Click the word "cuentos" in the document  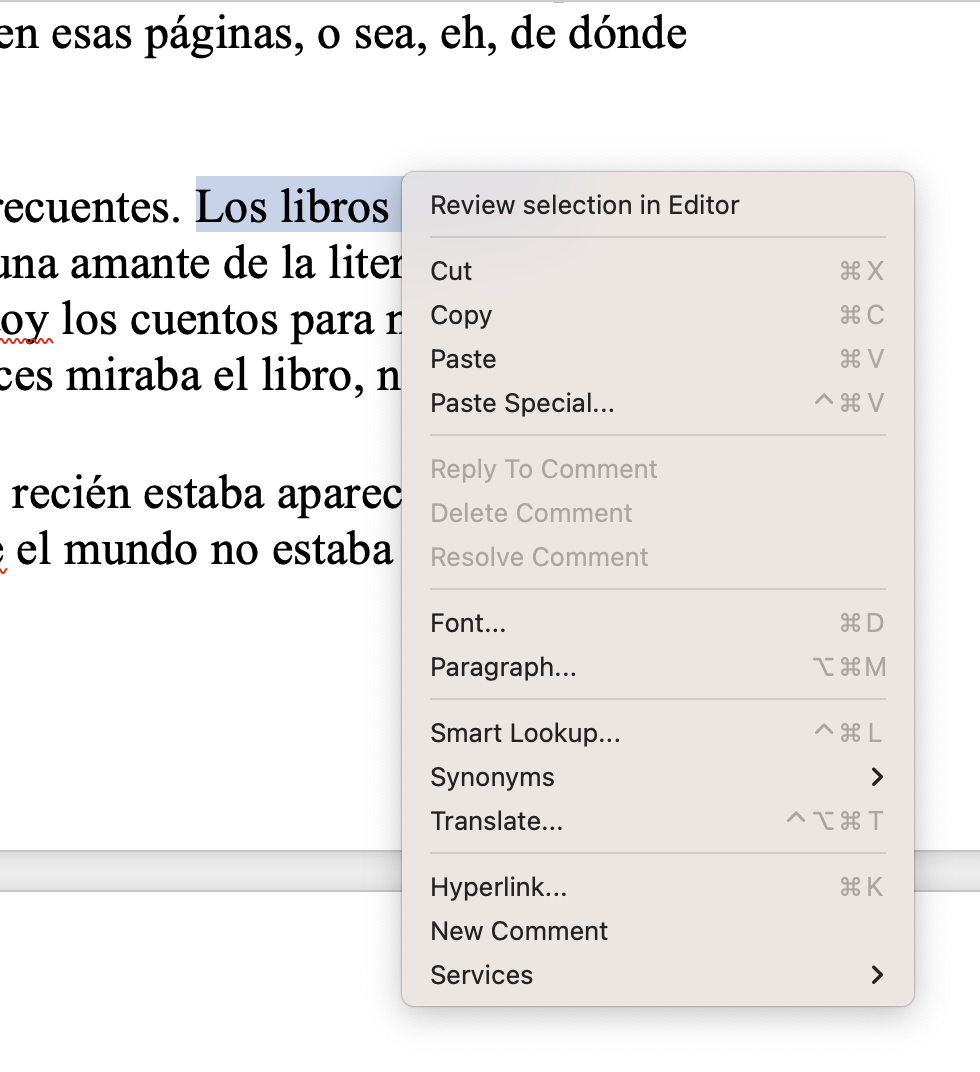pos(204,320)
